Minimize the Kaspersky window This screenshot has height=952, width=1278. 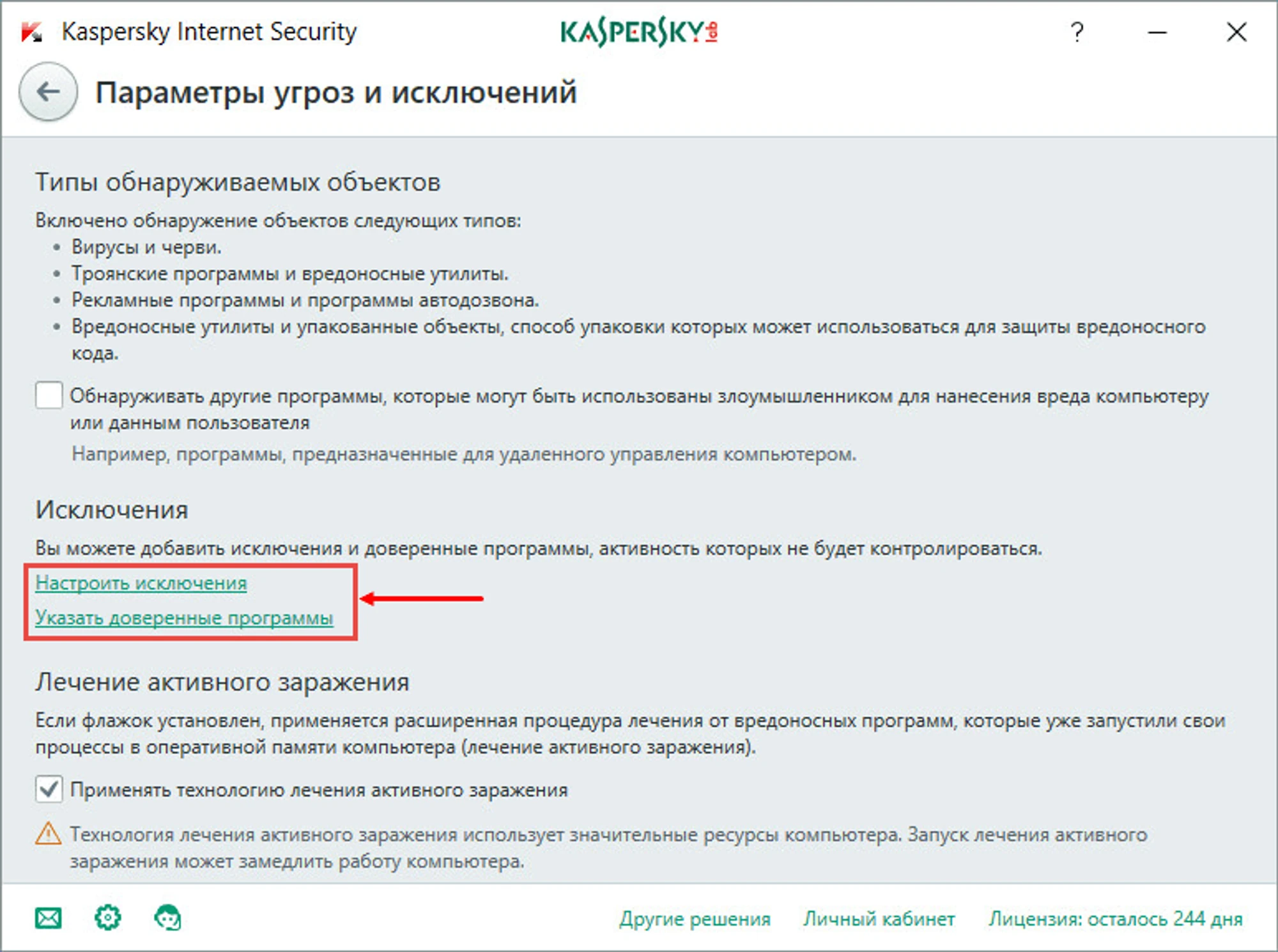[x=1157, y=32]
